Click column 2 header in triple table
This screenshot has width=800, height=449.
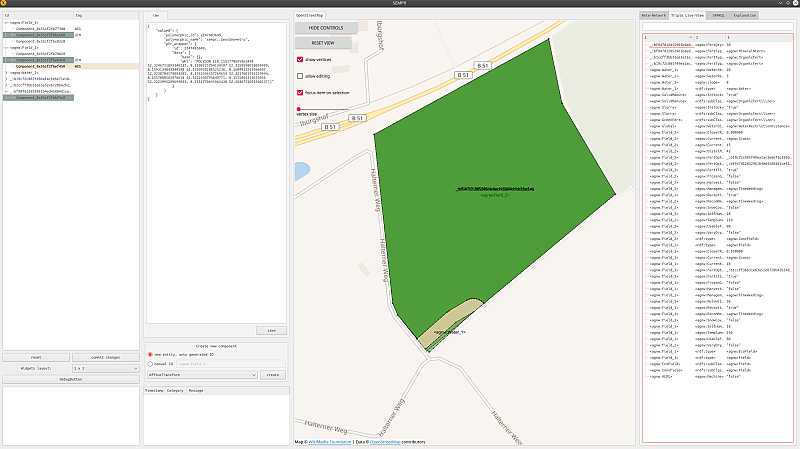point(710,37)
